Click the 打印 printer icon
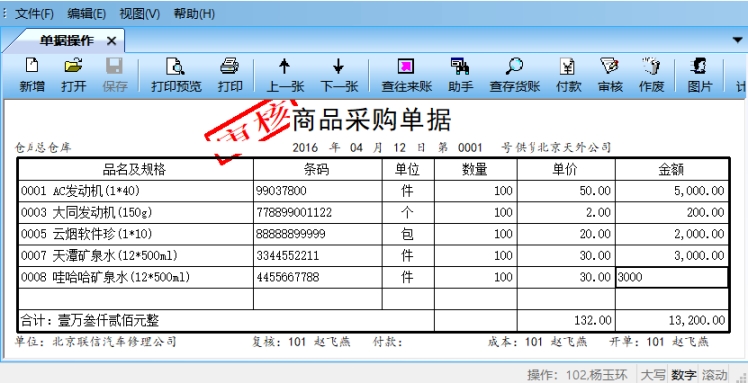748x384 pixels. (x=230, y=75)
